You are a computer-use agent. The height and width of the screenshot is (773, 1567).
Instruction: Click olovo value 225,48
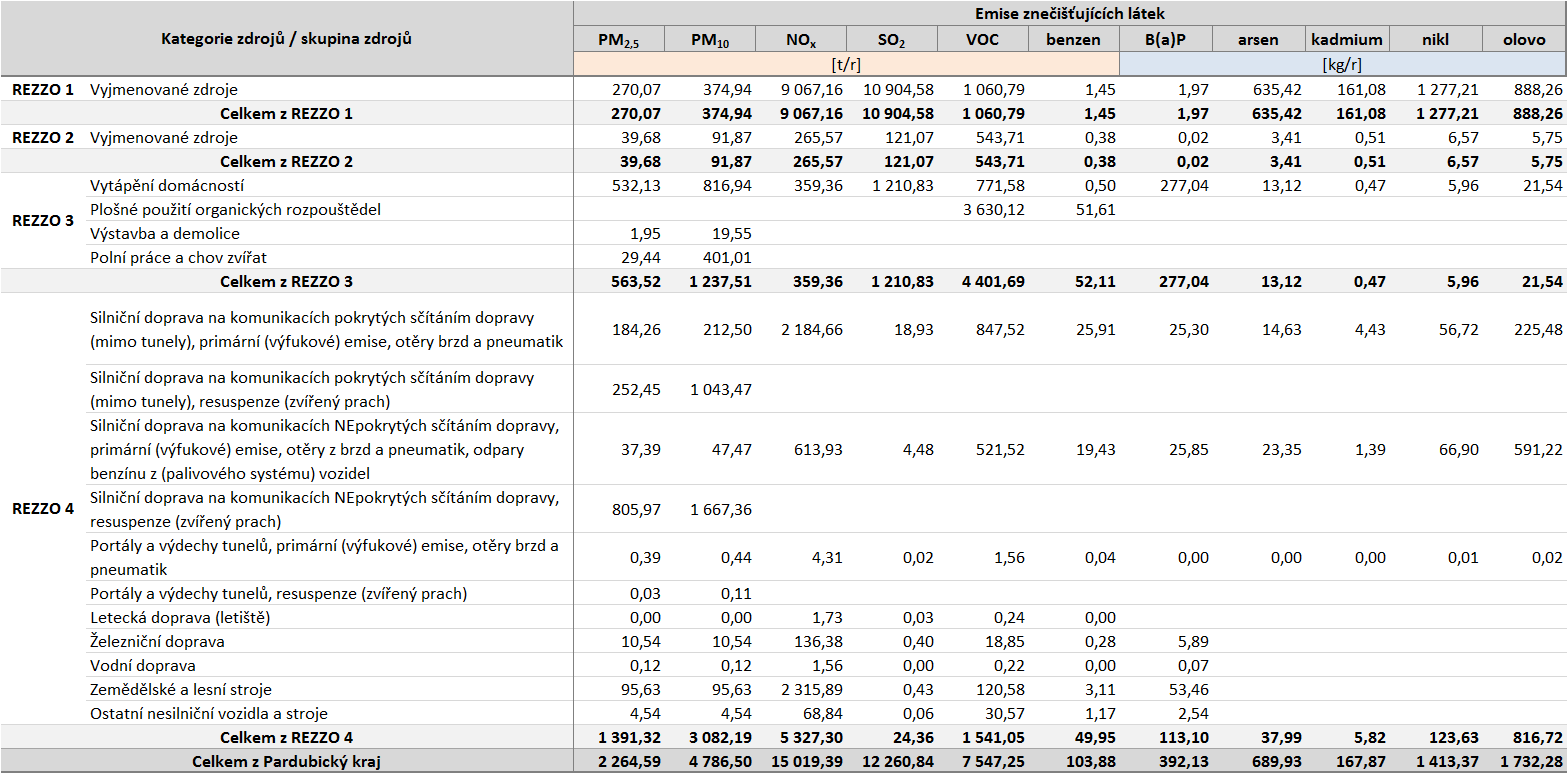coord(1538,329)
